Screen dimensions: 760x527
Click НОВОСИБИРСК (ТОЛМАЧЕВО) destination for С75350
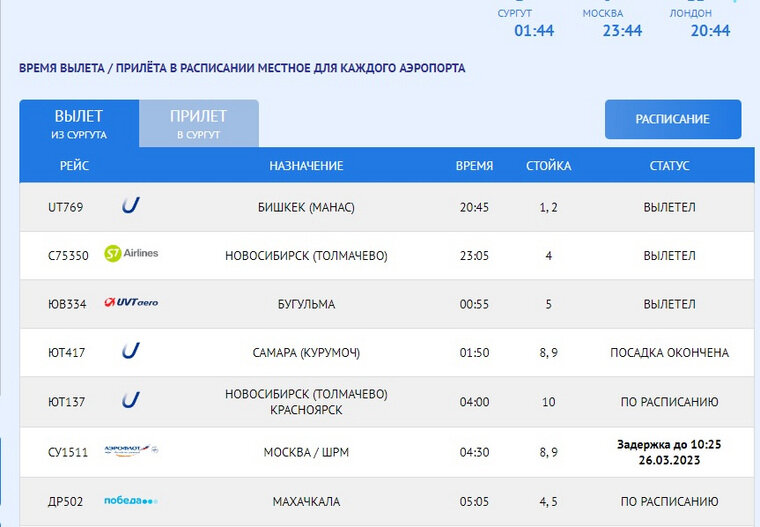coord(306,256)
